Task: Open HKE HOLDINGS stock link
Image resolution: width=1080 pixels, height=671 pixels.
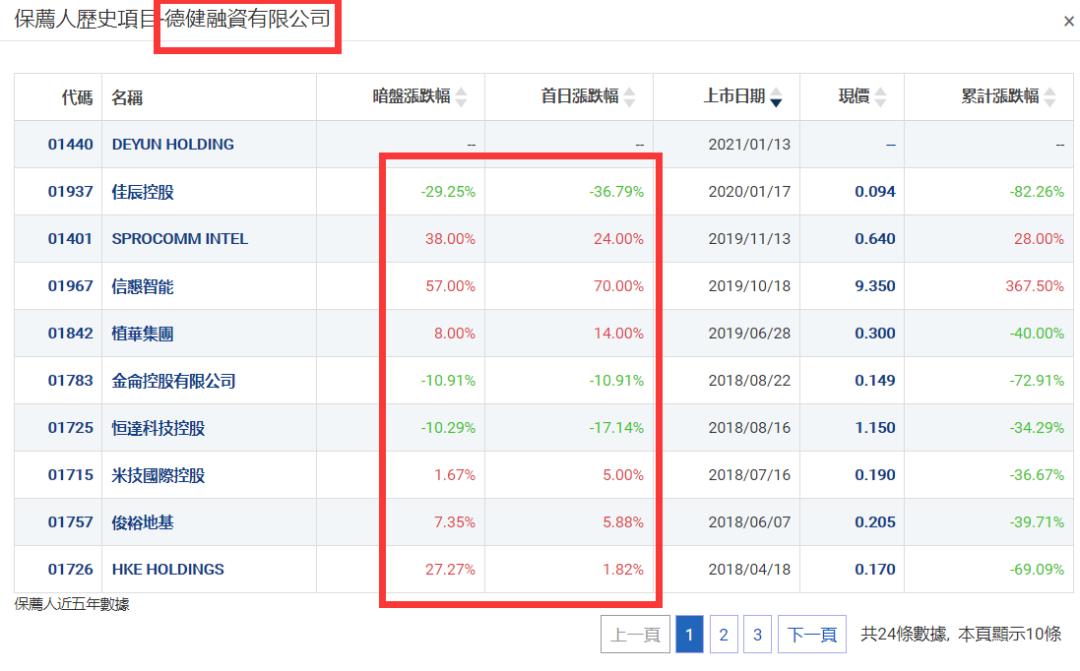Action: click(x=168, y=569)
